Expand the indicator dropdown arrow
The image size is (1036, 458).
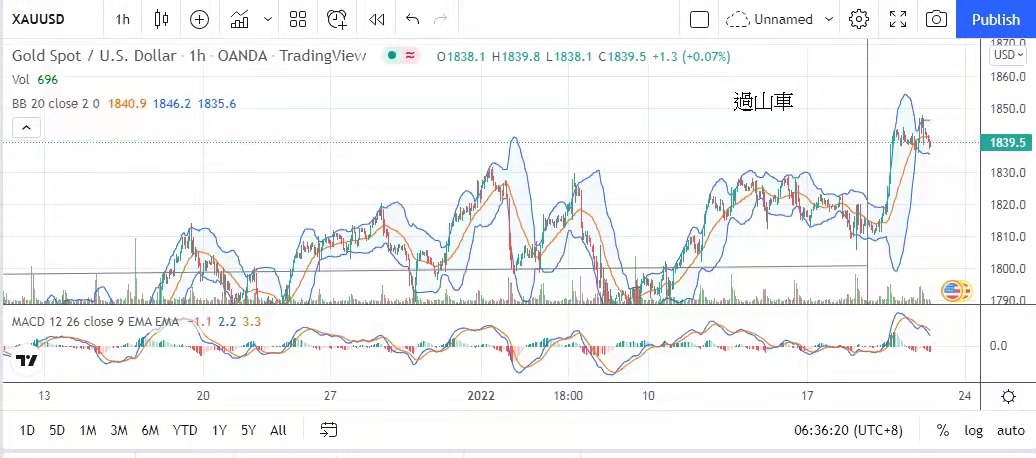(267, 19)
